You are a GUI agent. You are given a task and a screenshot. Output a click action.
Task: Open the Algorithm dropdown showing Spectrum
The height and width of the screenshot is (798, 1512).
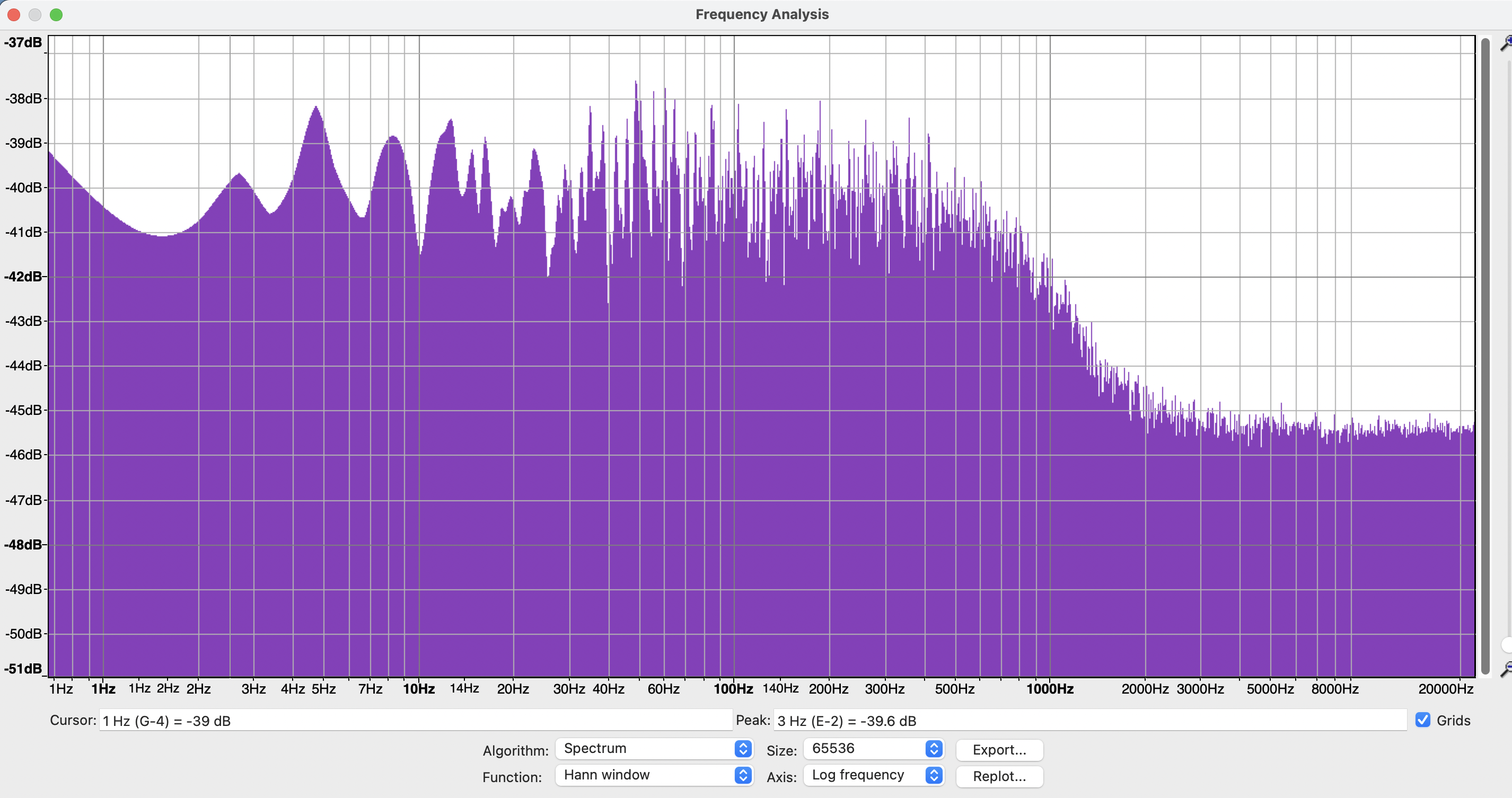[646, 749]
